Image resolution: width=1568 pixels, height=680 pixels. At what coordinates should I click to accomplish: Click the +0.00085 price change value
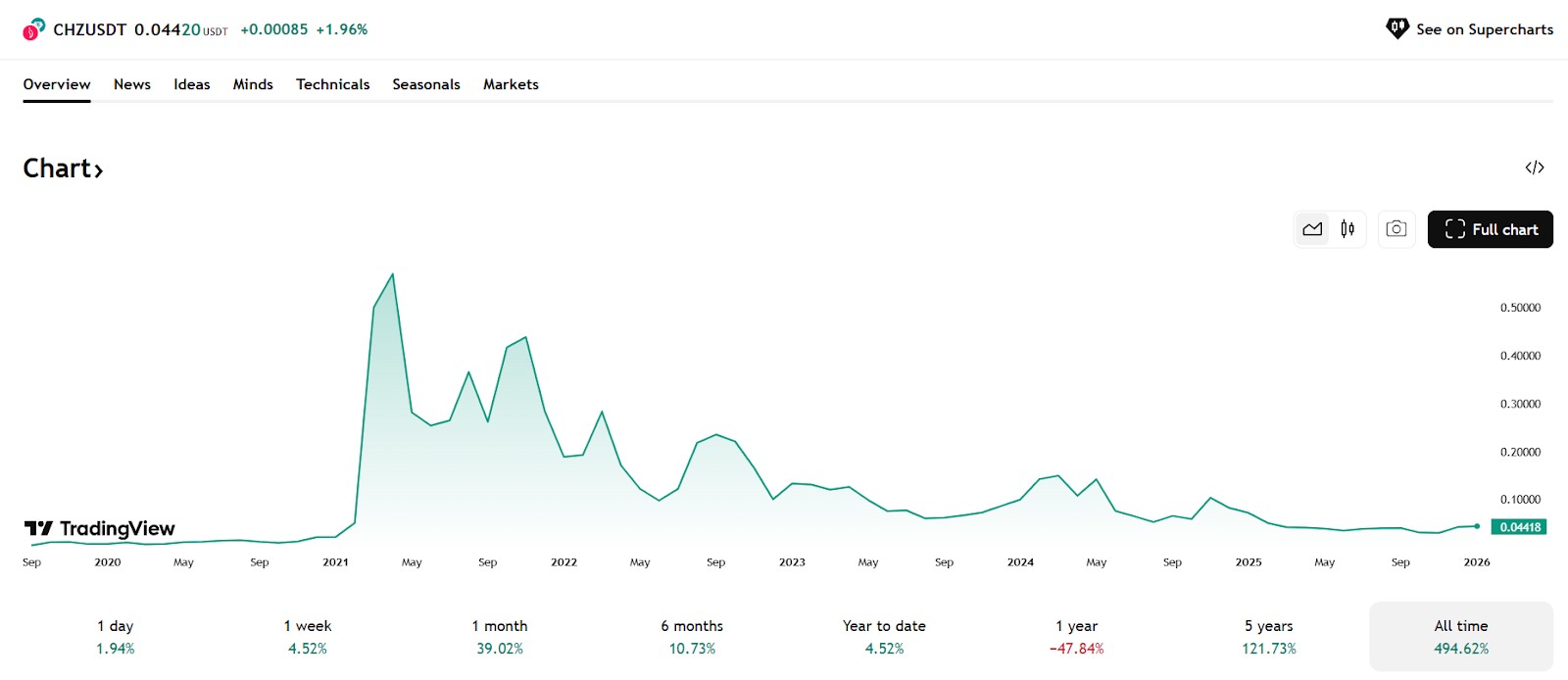coord(274,29)
